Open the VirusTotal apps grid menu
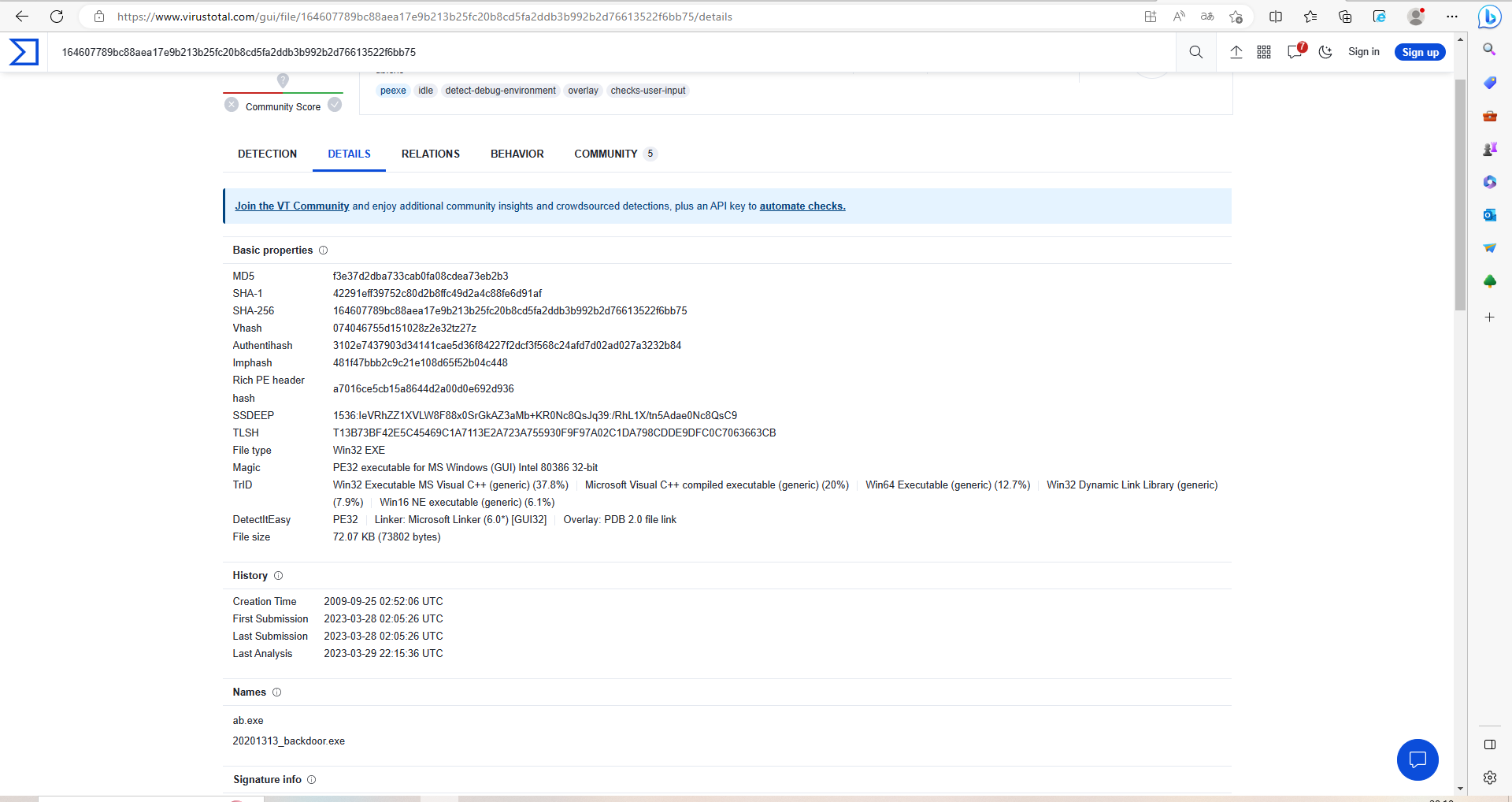 click(1264, 52)
